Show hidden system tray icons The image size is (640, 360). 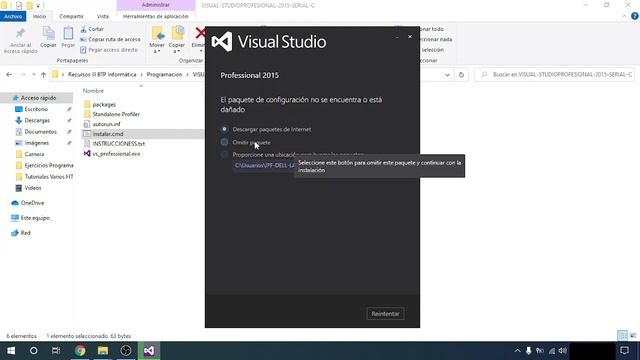click(518, 351)
